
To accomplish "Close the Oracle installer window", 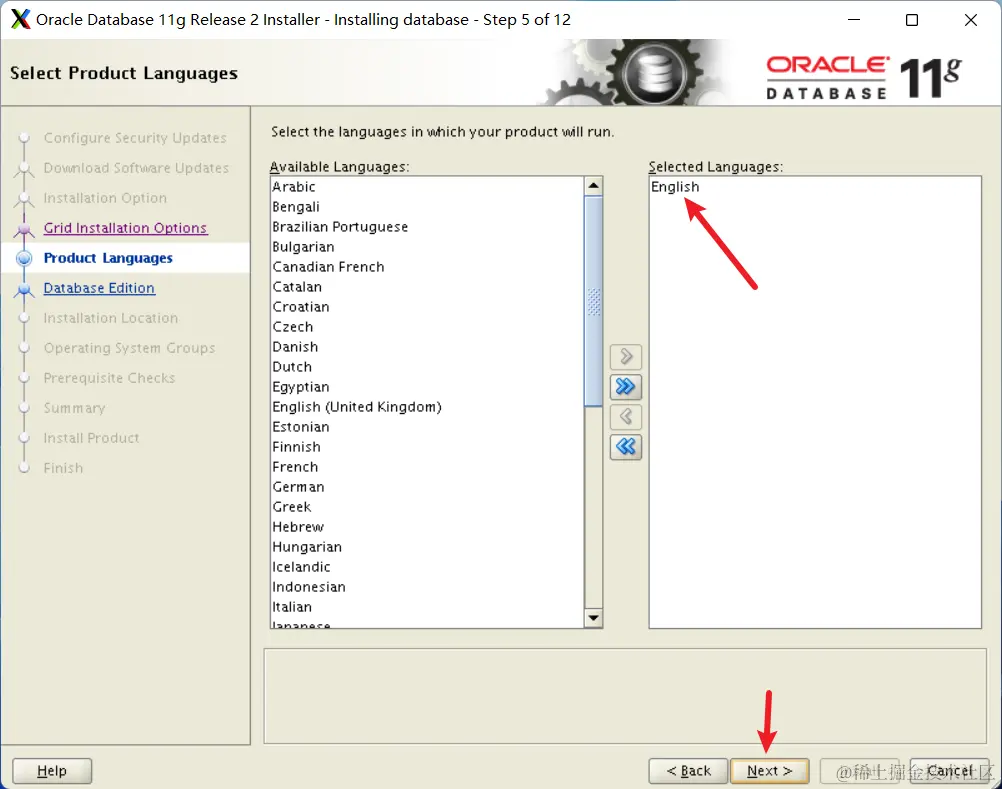I will pyautogui.click(x=971, y=20).
